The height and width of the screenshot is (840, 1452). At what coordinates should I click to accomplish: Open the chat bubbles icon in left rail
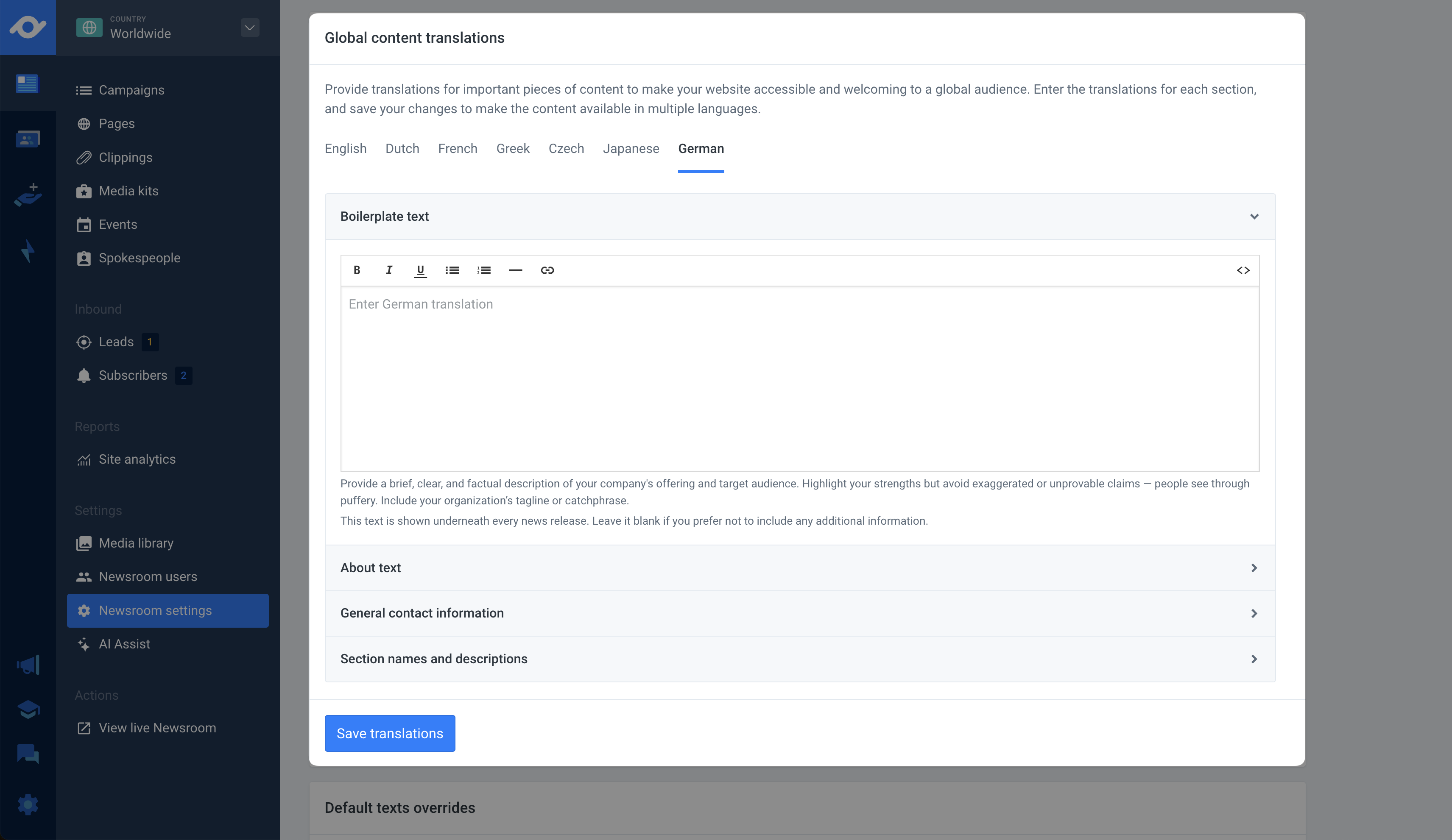tap(28, 754)
